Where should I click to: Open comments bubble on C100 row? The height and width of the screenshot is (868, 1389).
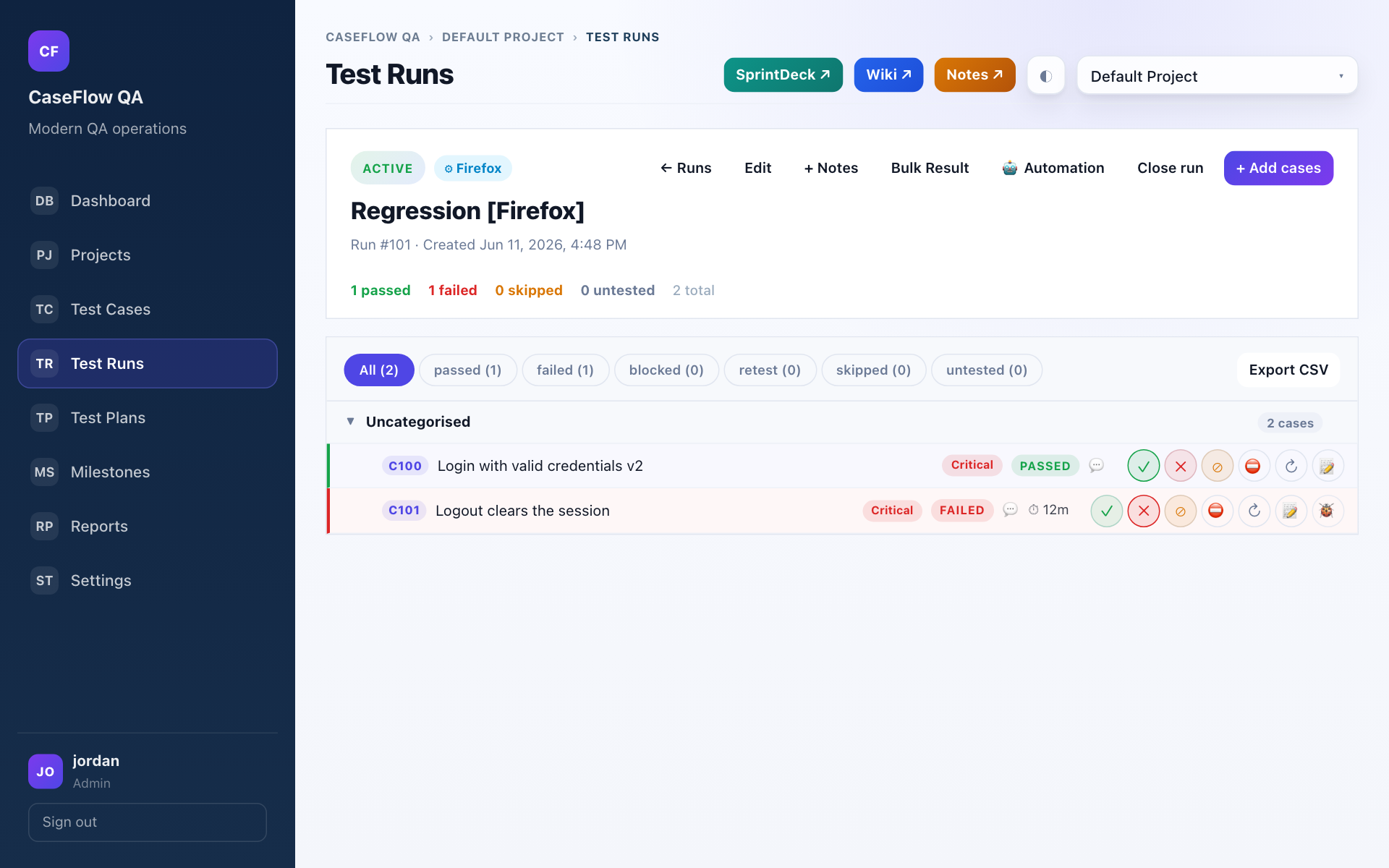pos(1097,465)
